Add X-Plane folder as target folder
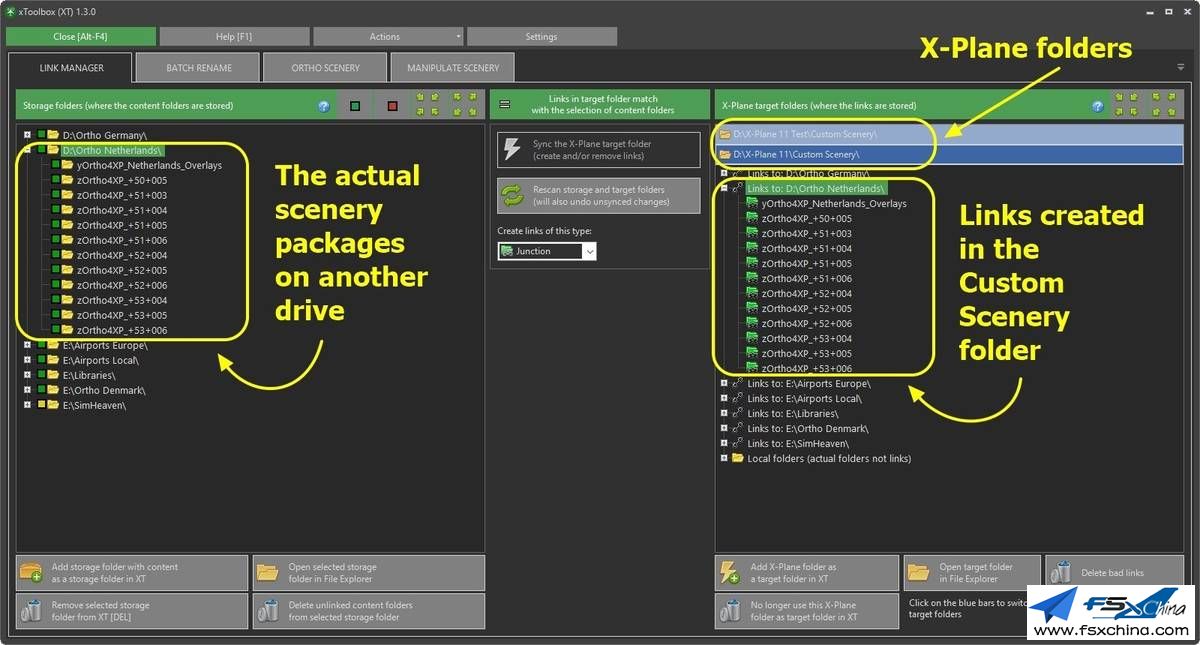This screenshot has width=1200, height=645. [807, 573]
